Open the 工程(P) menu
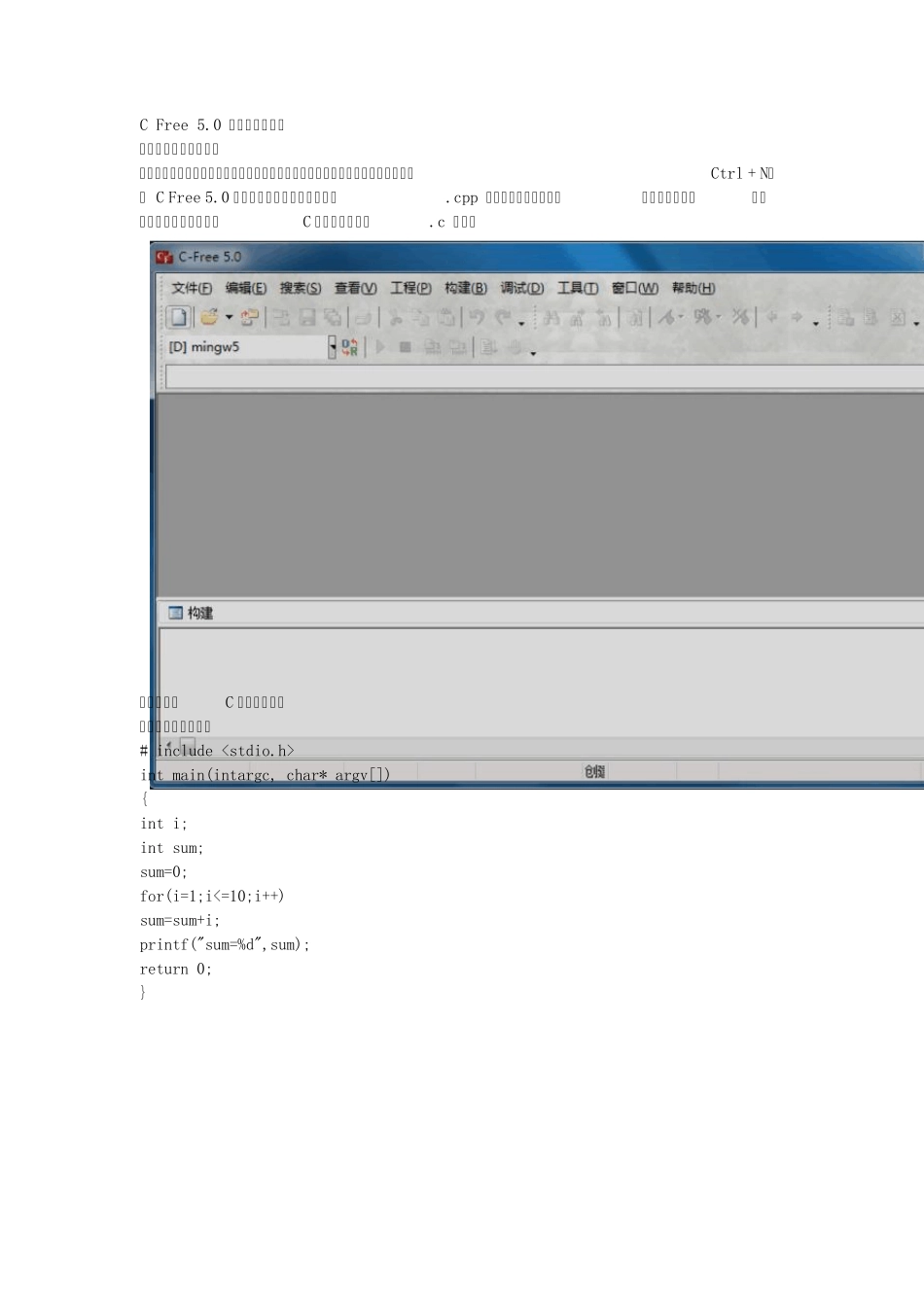This screenshot has height=1307, width=924. (410, 288)
